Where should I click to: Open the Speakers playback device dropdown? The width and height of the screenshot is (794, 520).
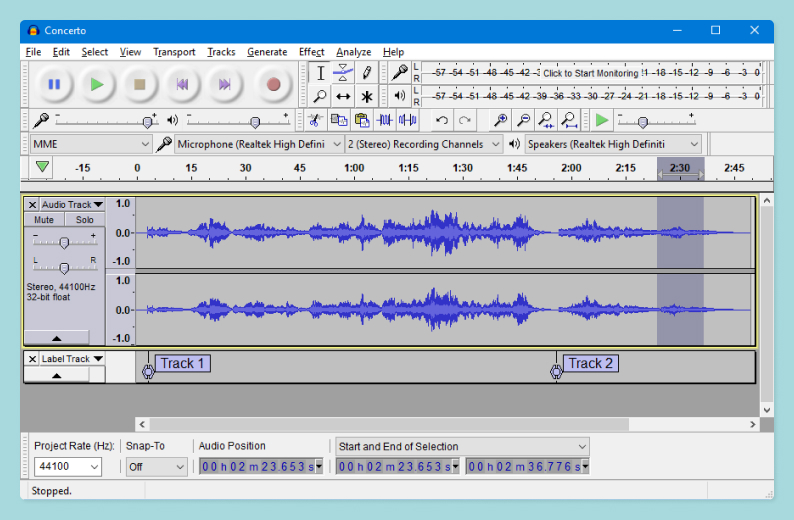613,144
